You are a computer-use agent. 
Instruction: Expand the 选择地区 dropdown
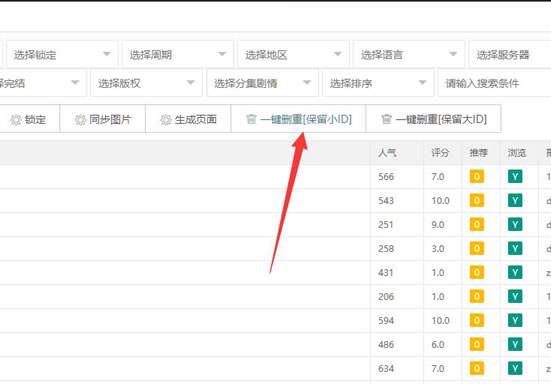[293, 54]
